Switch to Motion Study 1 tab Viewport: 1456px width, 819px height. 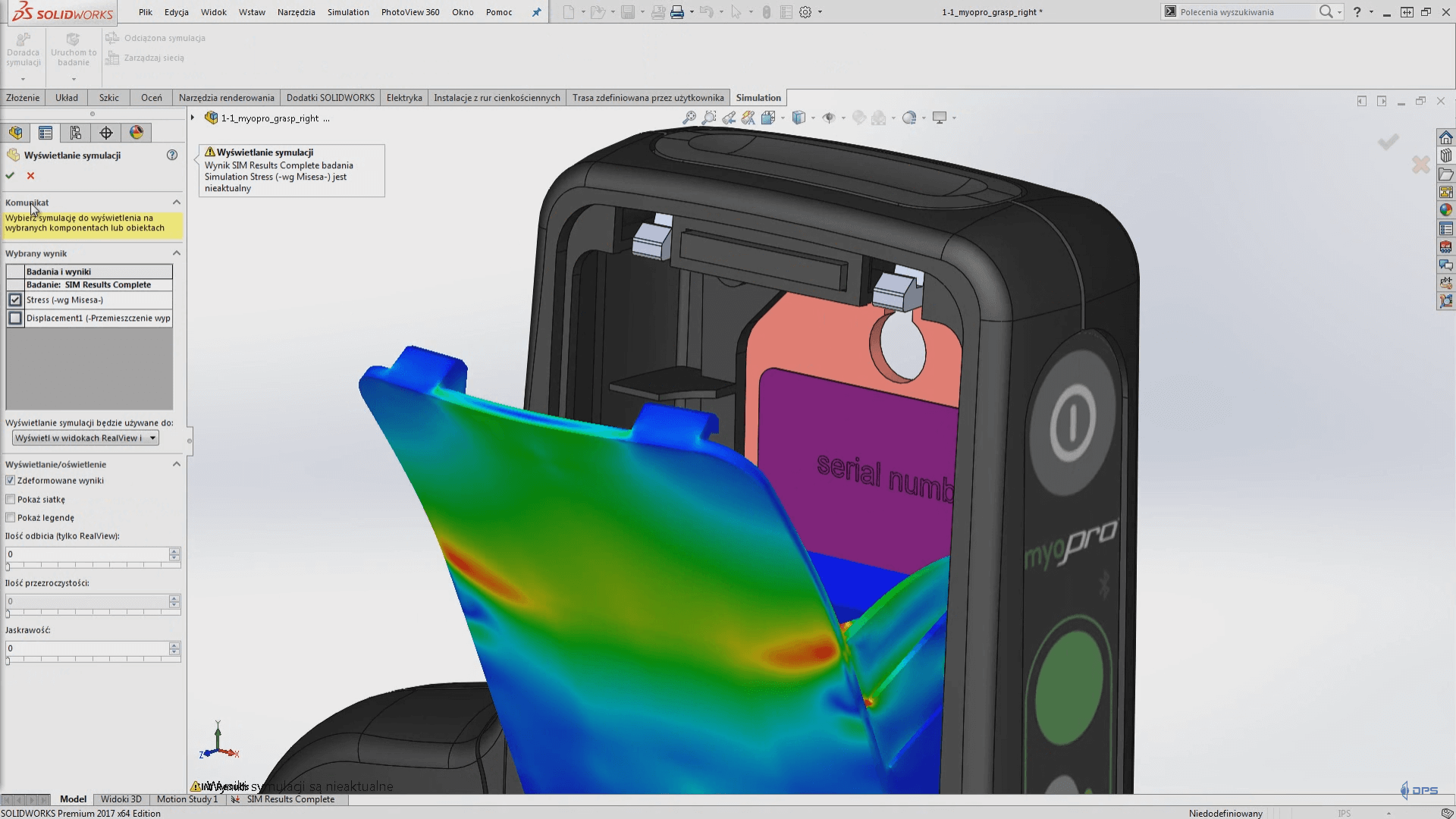point(187,799)
